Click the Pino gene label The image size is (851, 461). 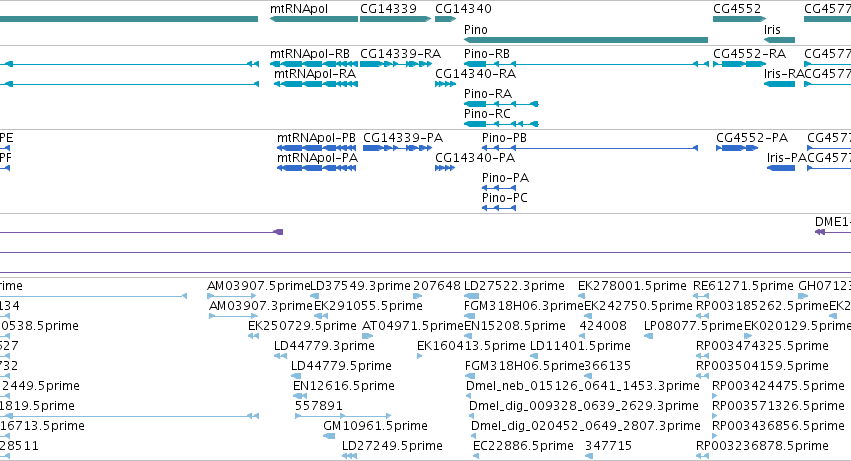[x=476, y=30]
